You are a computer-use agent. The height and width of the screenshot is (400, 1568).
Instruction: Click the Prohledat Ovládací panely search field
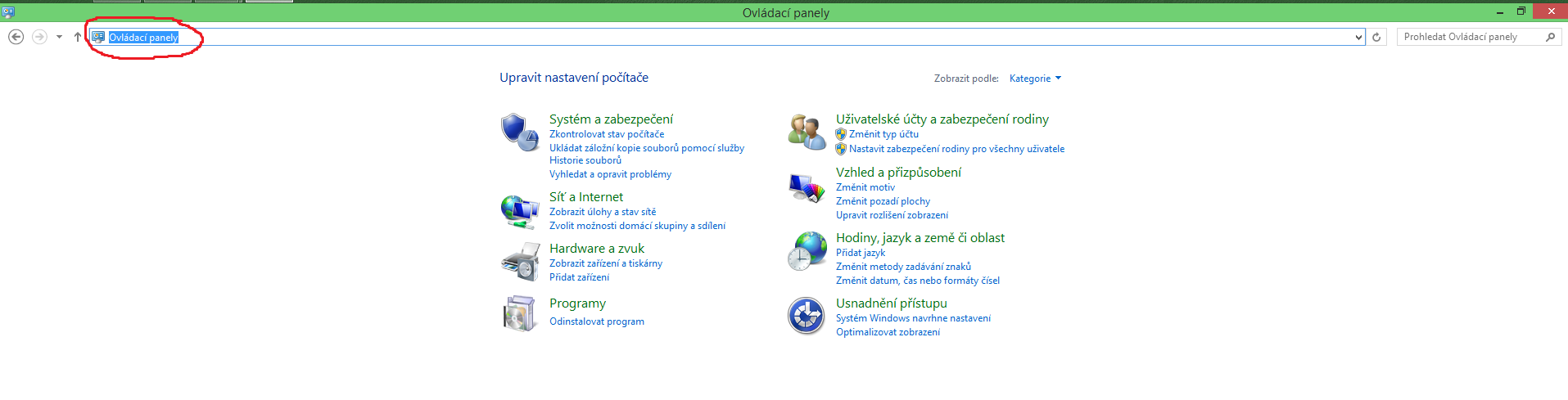click(1470, 37)
